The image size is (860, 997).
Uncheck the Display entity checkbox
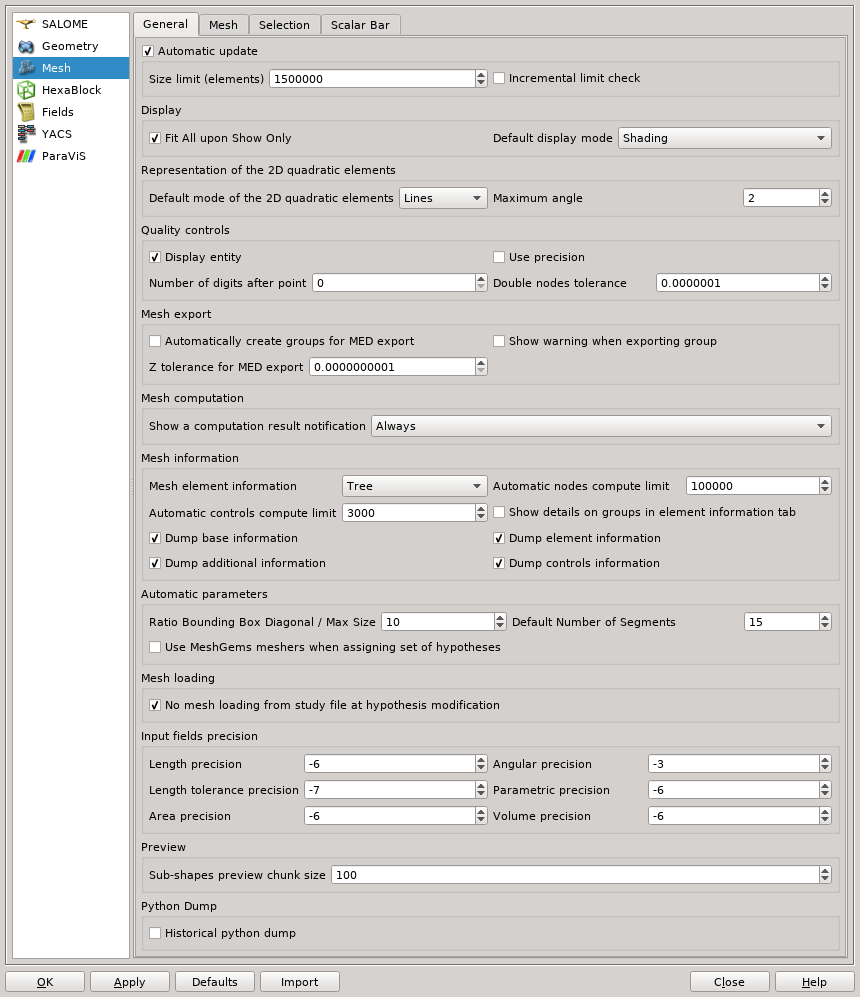click(x=155, y=257)
